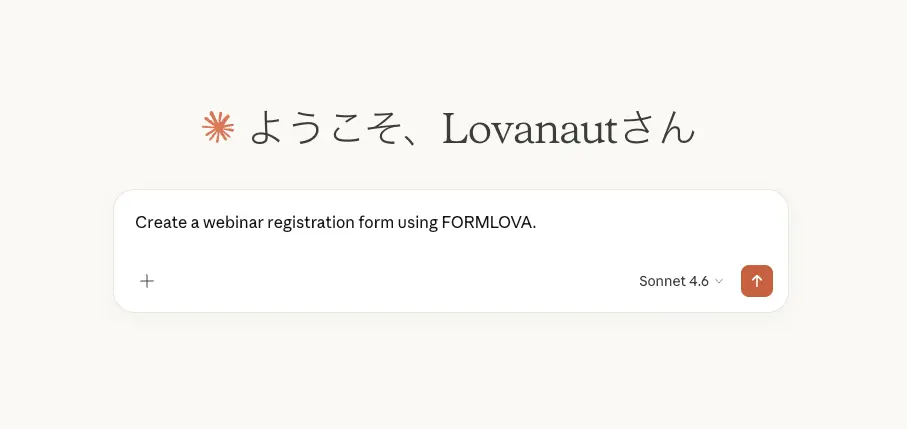This screenshot has width=907, height=429.
Task: Send the message to Claude
Action: pos(756,281)
